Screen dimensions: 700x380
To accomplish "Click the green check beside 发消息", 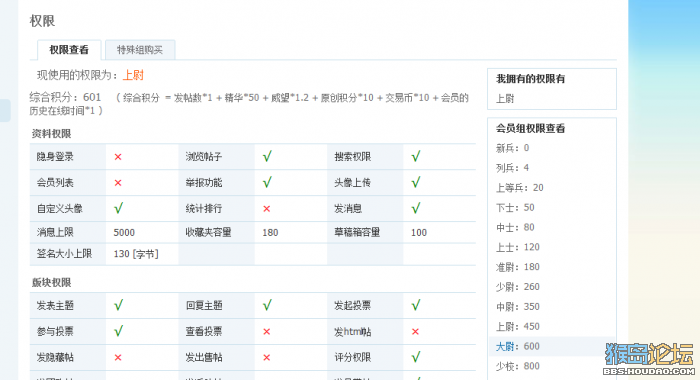I will [416, 209].
